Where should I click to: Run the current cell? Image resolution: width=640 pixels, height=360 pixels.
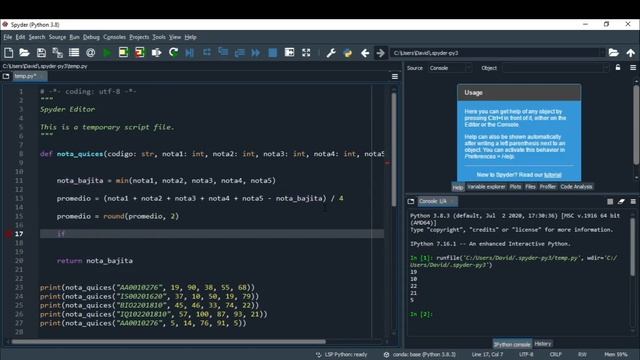123,53
